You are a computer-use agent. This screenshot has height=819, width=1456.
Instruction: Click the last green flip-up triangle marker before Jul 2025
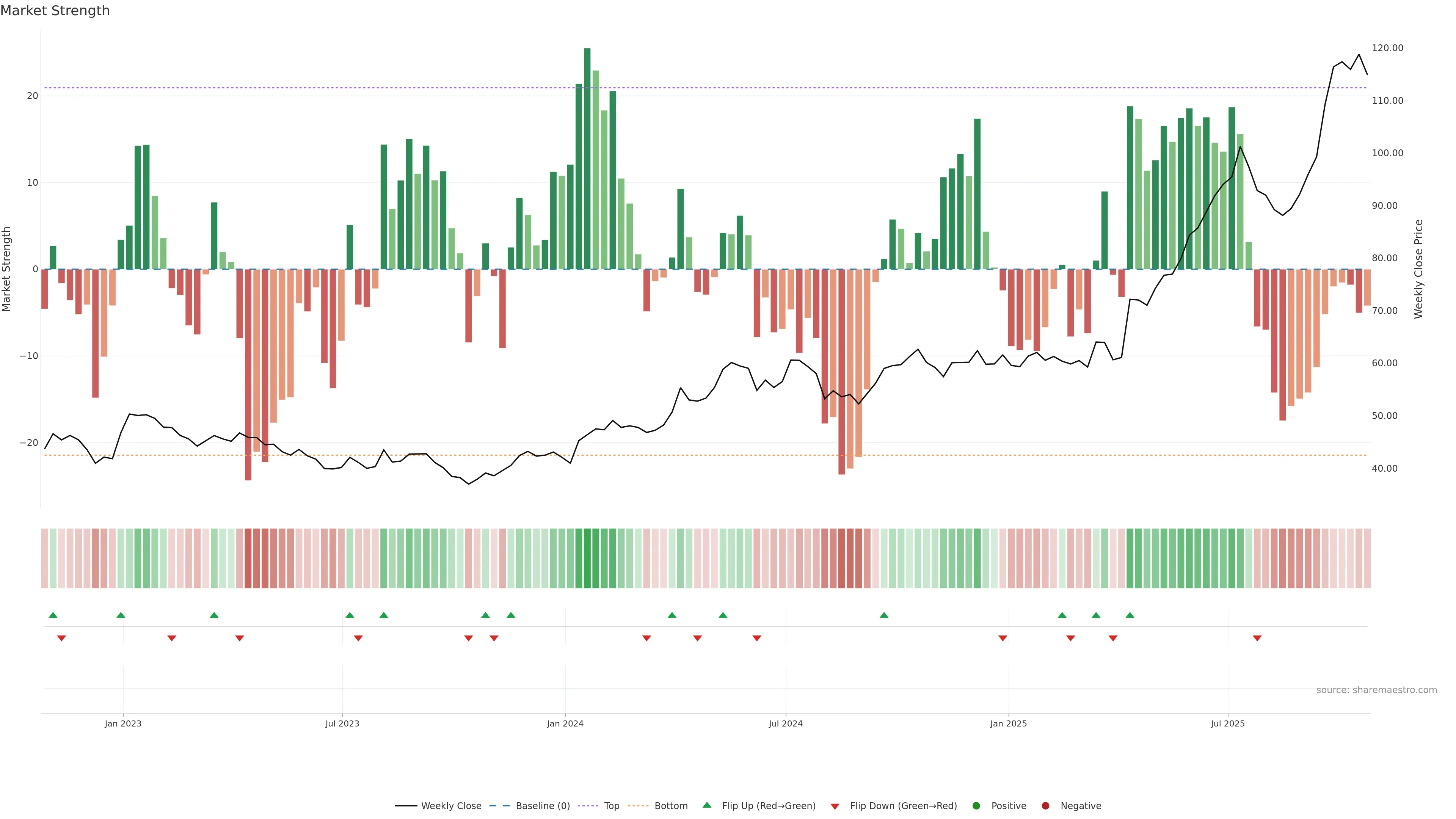[1130, 615]
